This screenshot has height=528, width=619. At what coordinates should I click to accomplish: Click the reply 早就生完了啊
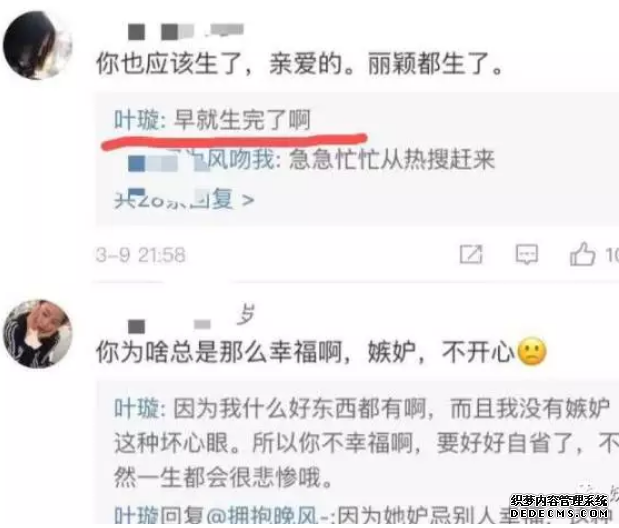coord(242,120)
